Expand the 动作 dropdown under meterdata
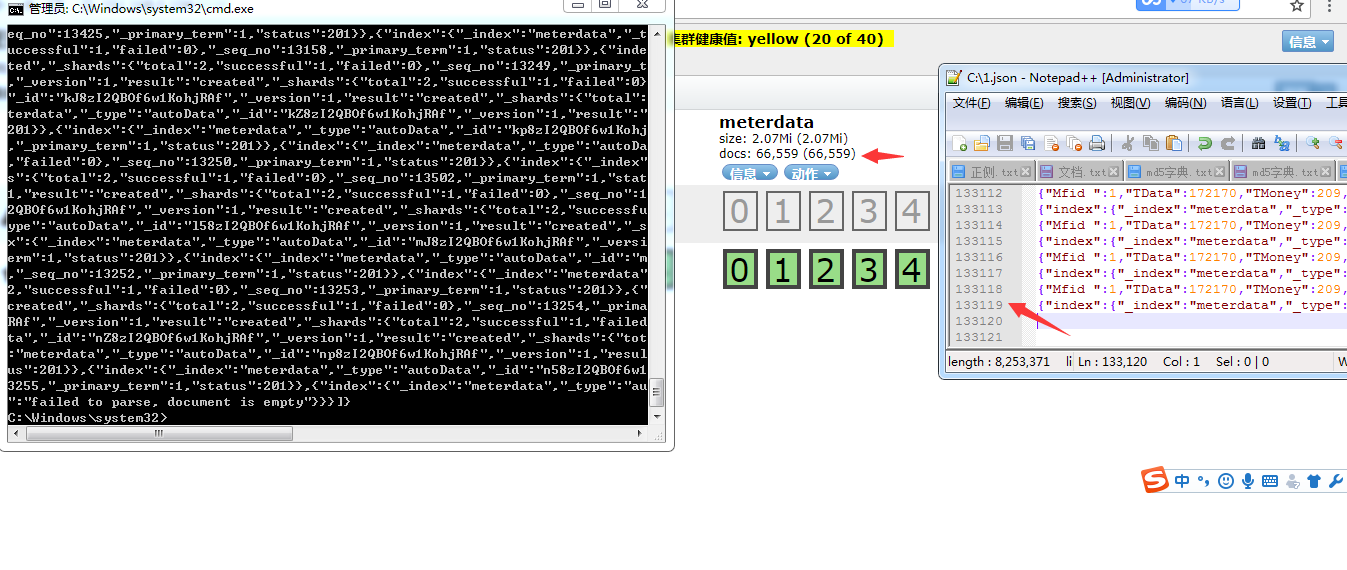1347x570 pixels. (x=810, y=173)
